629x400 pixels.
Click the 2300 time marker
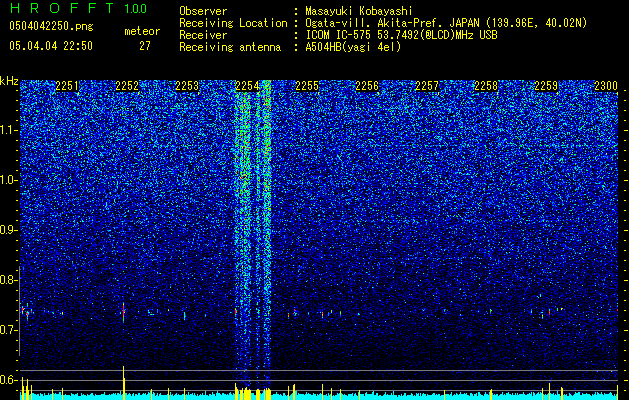click(606, 86)
